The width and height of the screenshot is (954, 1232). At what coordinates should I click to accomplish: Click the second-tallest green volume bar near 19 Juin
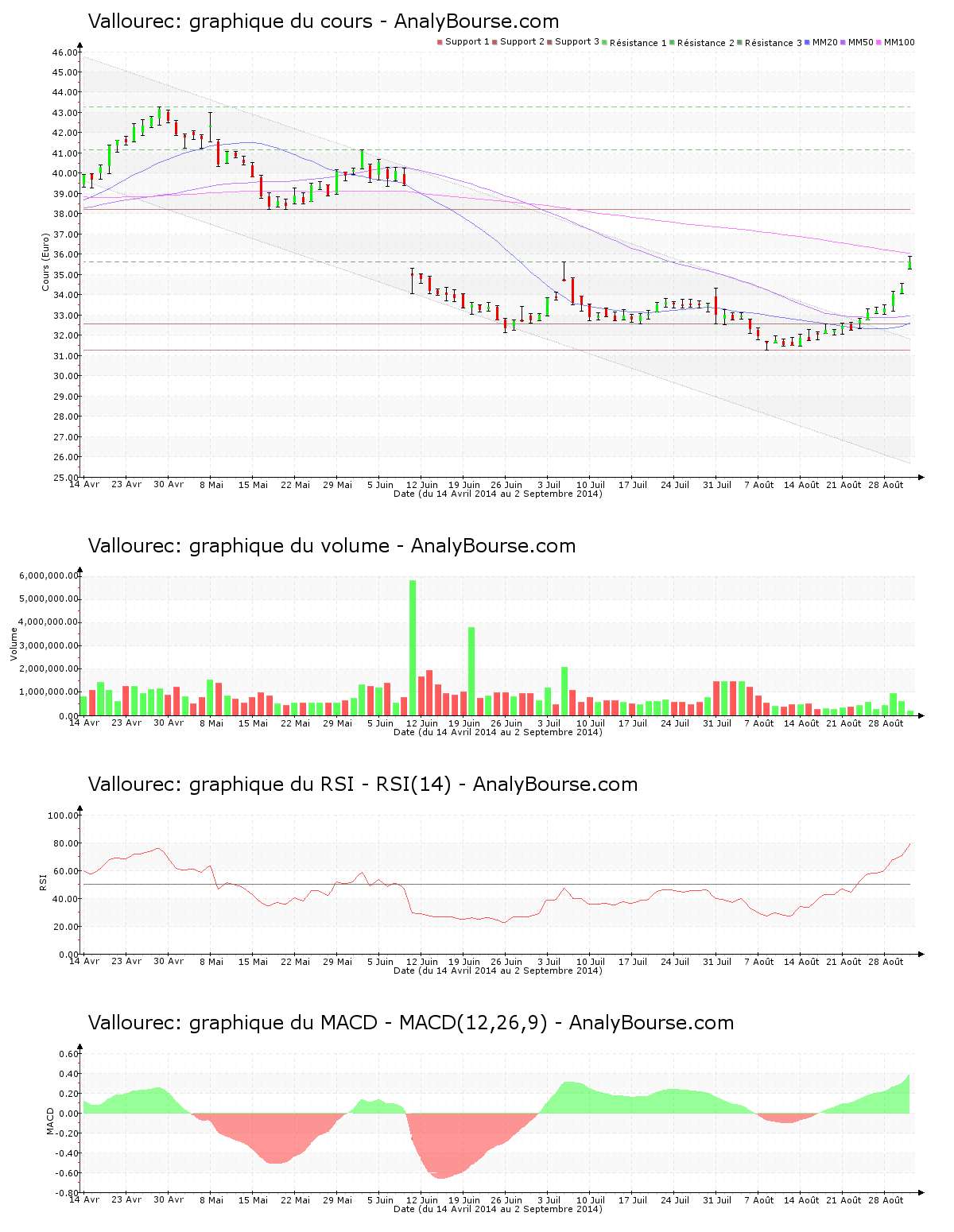(471, 672)
